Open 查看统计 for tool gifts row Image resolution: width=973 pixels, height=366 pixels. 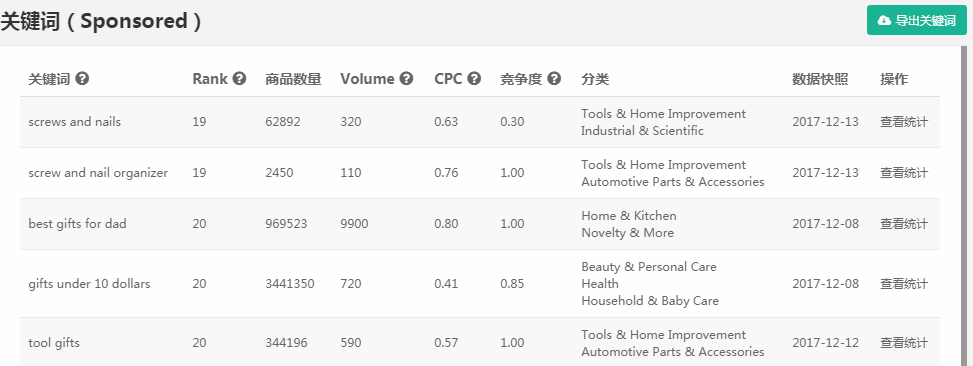tap(904, 343)
